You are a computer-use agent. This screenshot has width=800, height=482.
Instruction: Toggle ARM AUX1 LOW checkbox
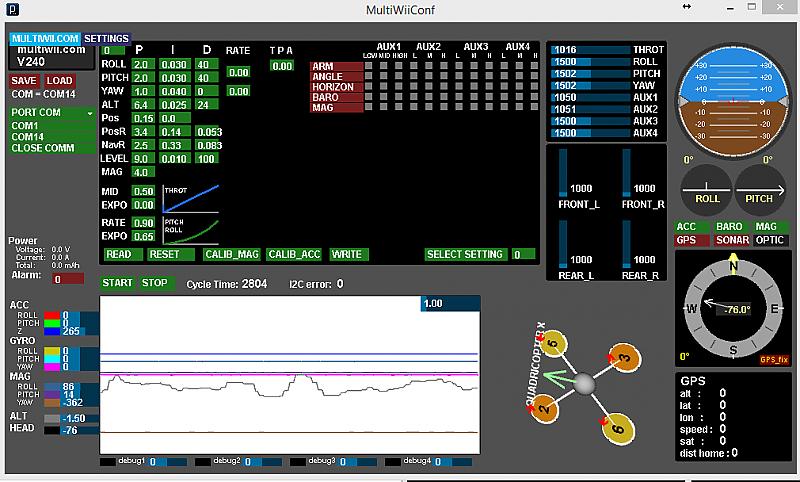pyautogui.click(x=369, y=66)
